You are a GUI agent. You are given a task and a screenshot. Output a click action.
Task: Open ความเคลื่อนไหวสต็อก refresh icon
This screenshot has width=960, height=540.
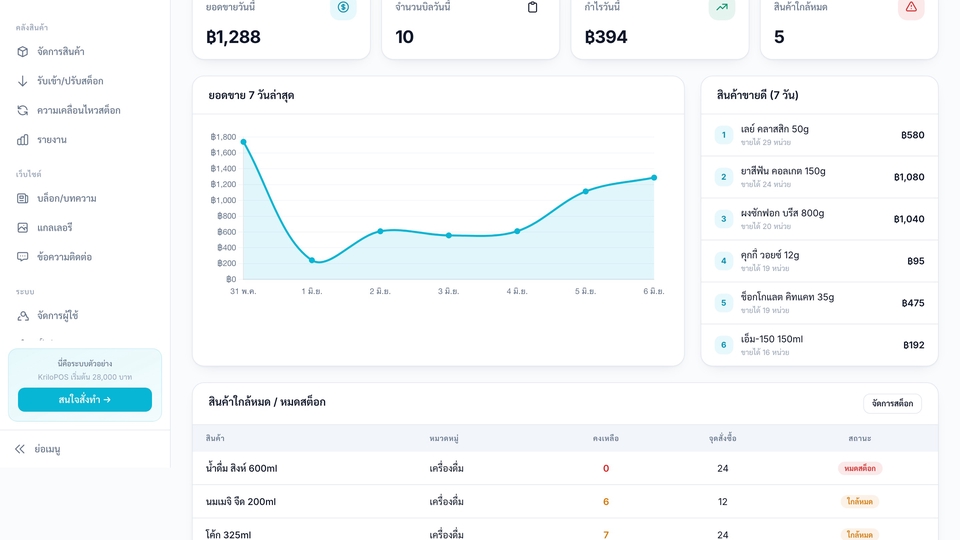23,110
